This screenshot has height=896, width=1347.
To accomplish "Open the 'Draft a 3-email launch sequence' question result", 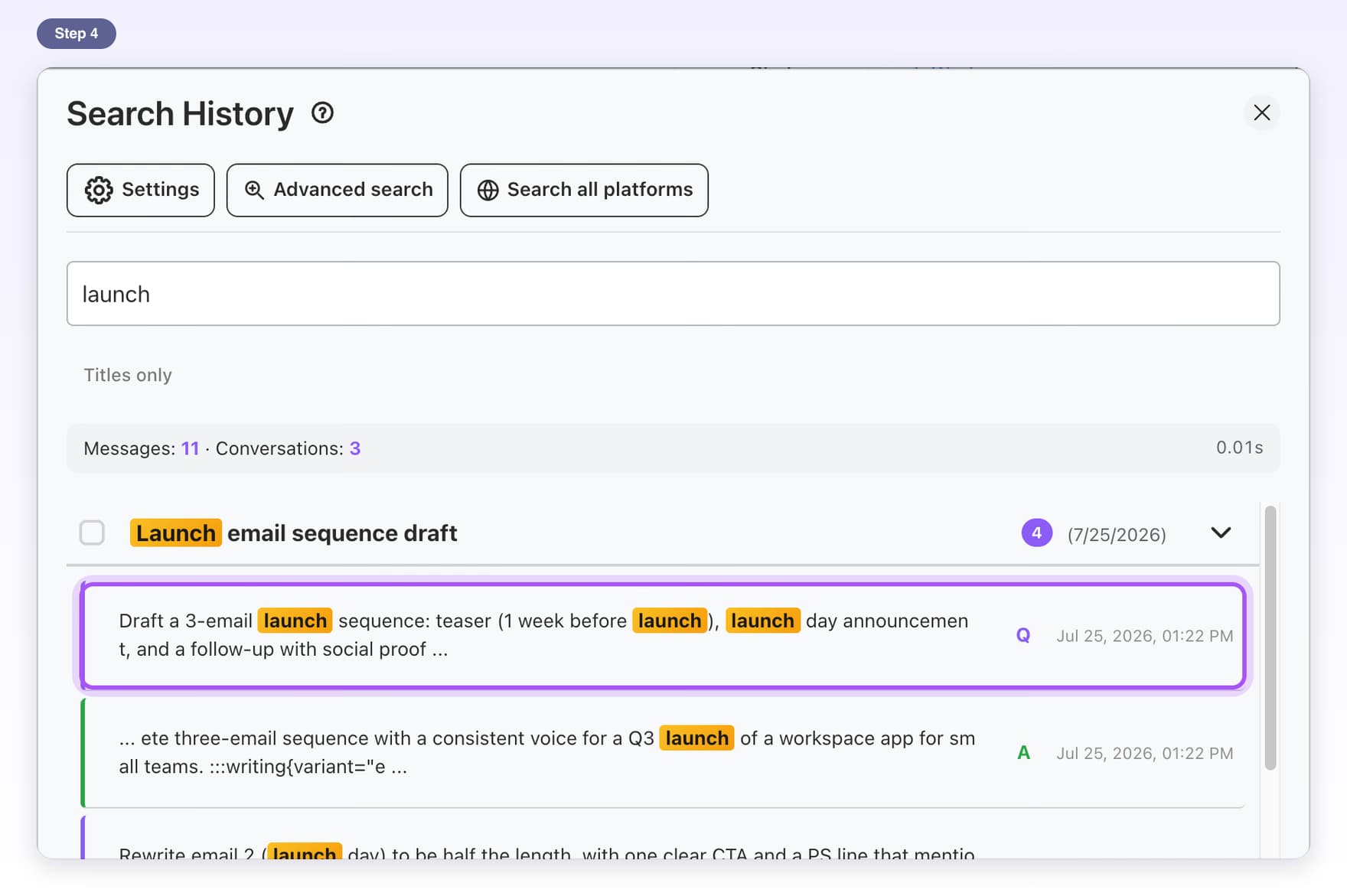I will pos(663,635).
